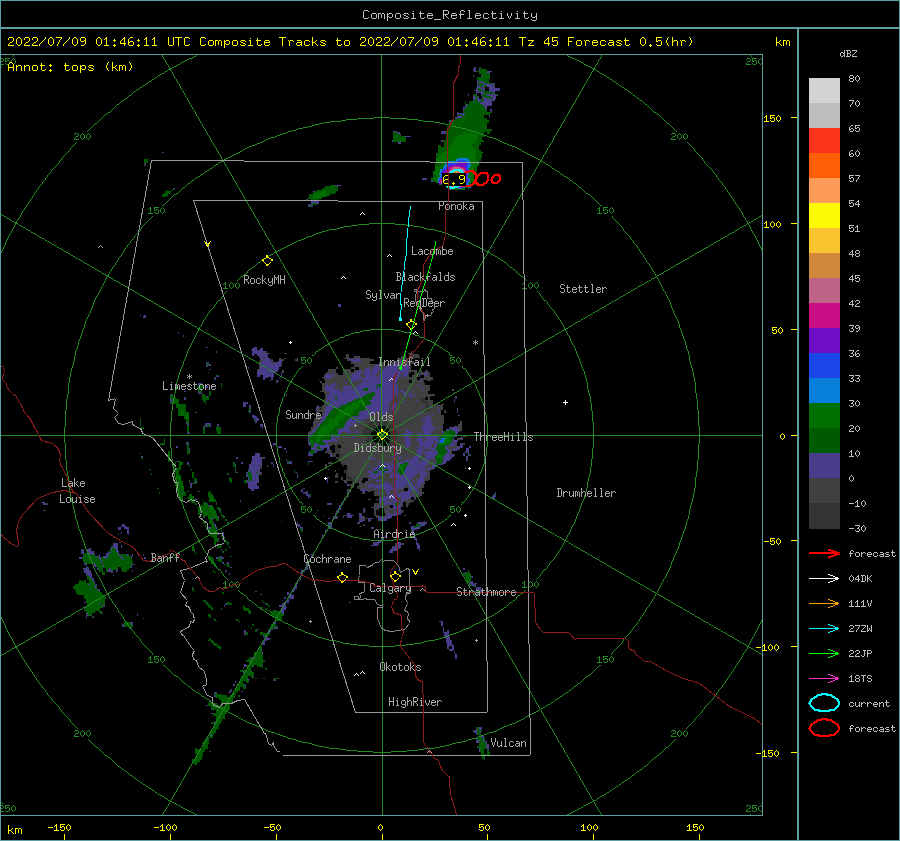Click the red forecast arrow legend icon
The width and height of the screenshot is (900, 841).
pos(824,553)
